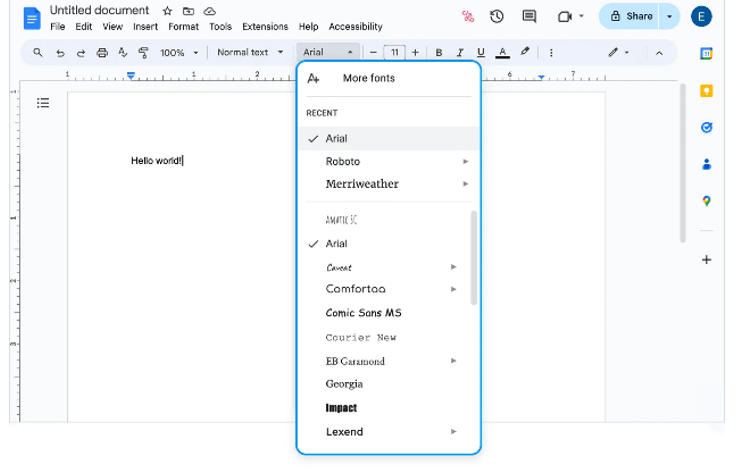738x469 pixels.
Task: Start a video call with camera icon
Action: (564, 17)
